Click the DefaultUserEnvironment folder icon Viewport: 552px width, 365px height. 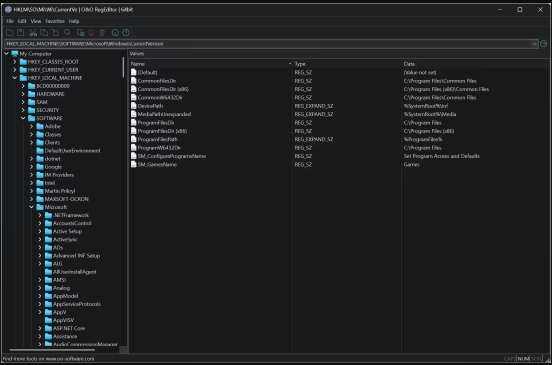pyautogui.click(x=40, y=151)
